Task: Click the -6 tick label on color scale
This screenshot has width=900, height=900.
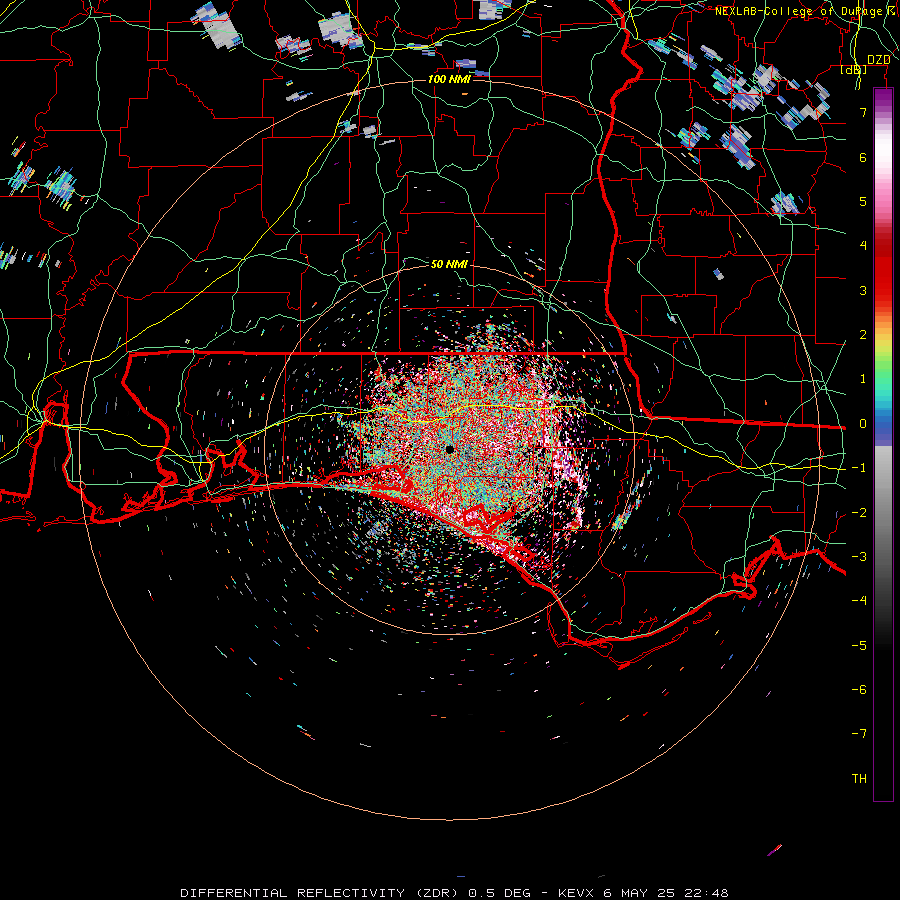Action: [859, 690]
